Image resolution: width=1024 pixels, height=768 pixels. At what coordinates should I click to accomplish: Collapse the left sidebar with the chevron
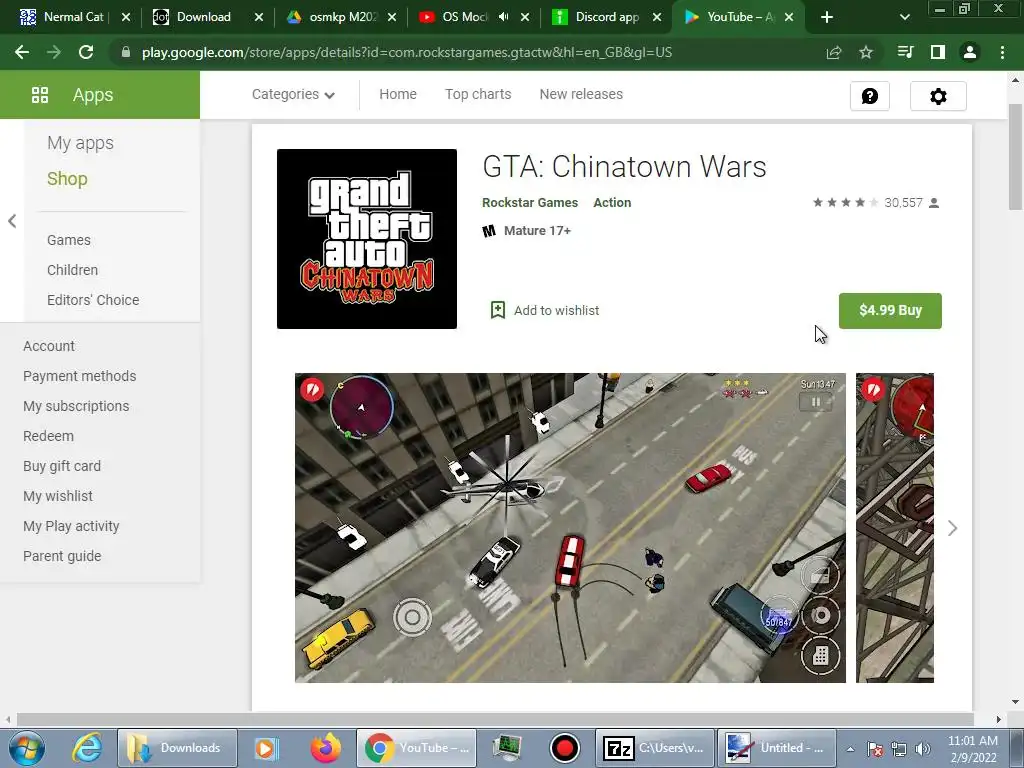(12, 221)
